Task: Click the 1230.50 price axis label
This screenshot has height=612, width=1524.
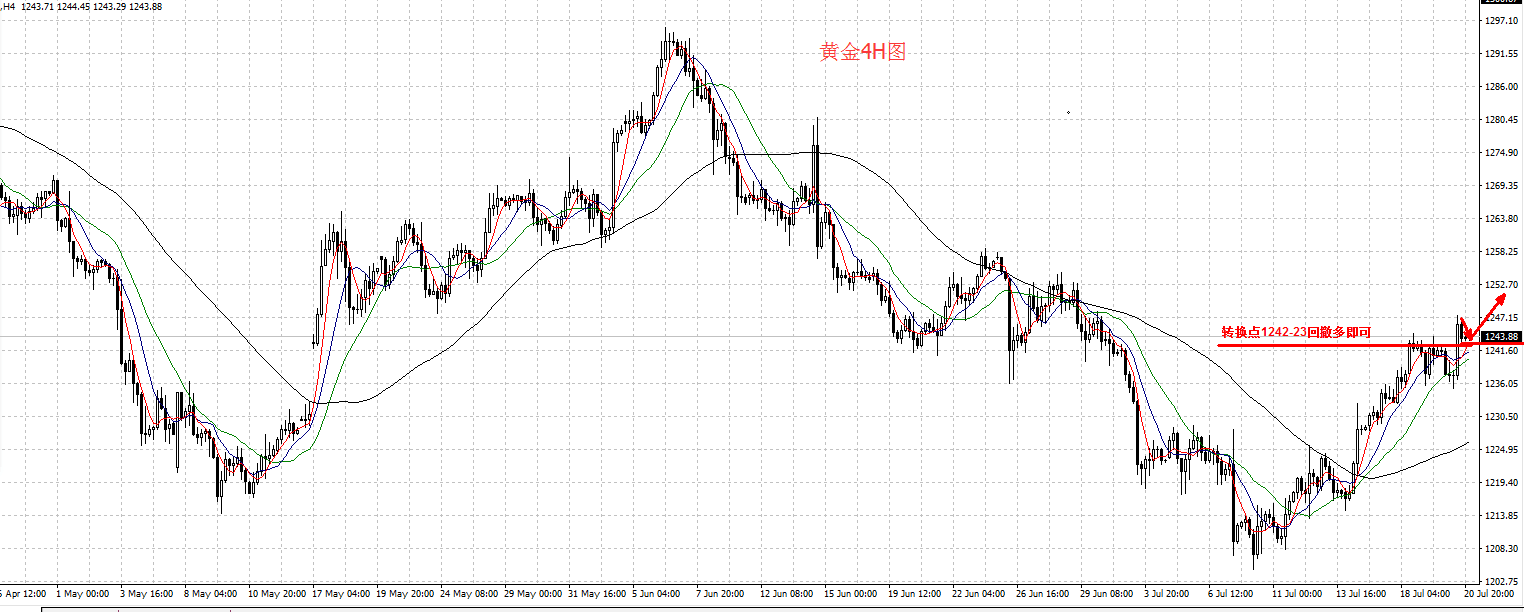Action: pos(1503,416)
